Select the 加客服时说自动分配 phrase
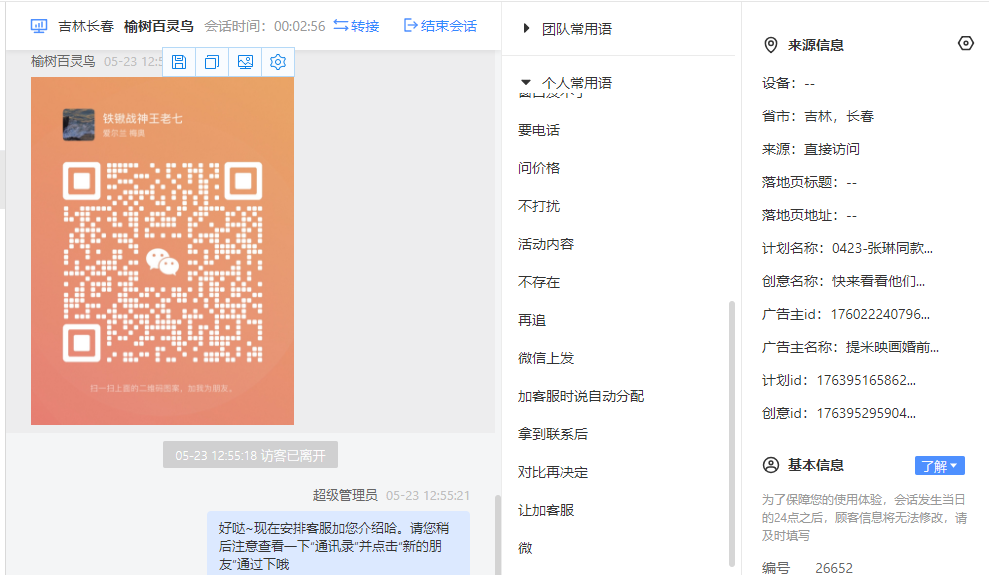Viewport: 989px width, 575px height. (581, 396)
